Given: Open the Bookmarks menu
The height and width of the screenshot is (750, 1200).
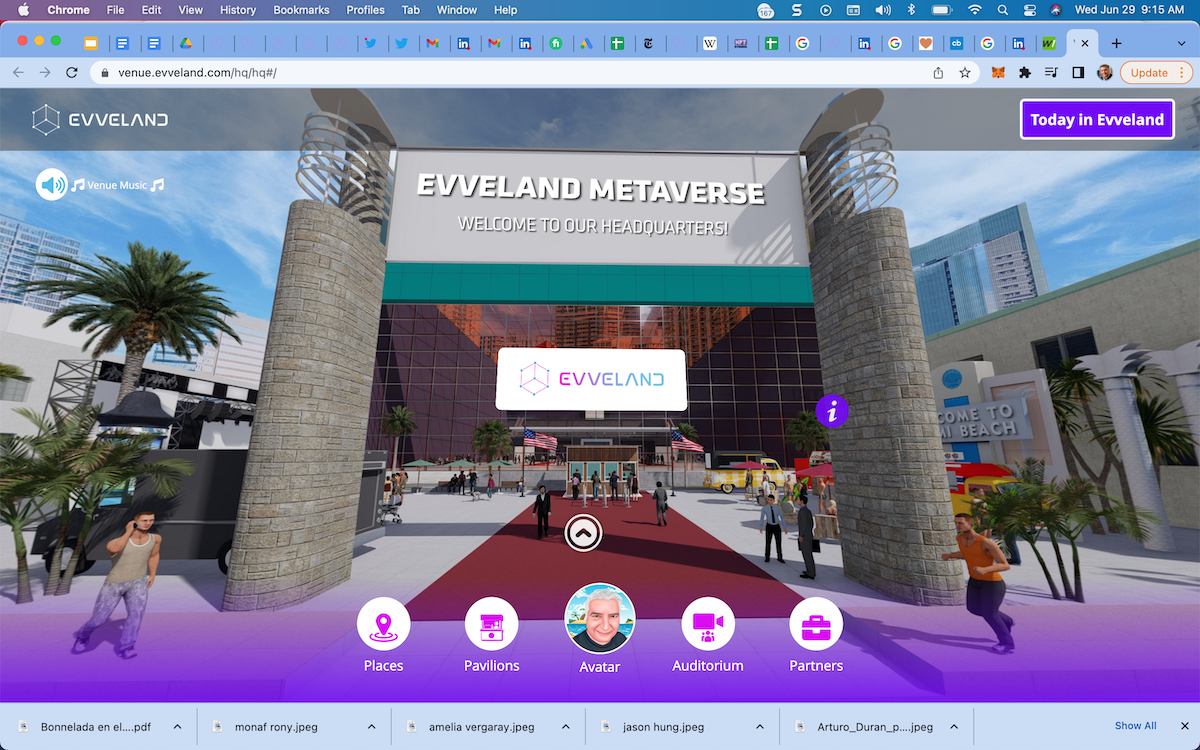Looking at the screenshot, I should point(301,10).
